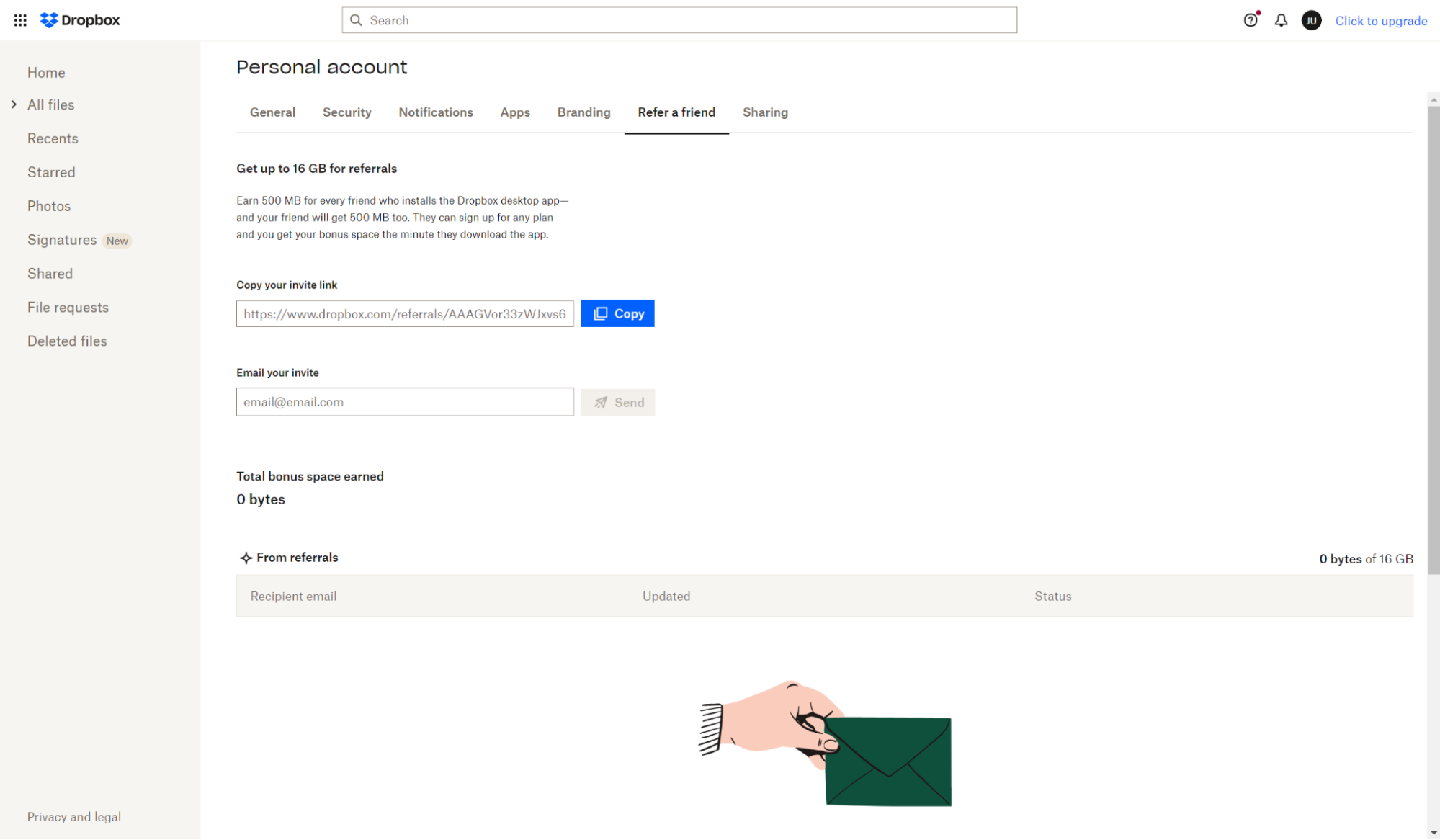This screenshot has height=840, width=1440.
Task: Click the page scrollbar up arrow
Action: pos(1434,99)
